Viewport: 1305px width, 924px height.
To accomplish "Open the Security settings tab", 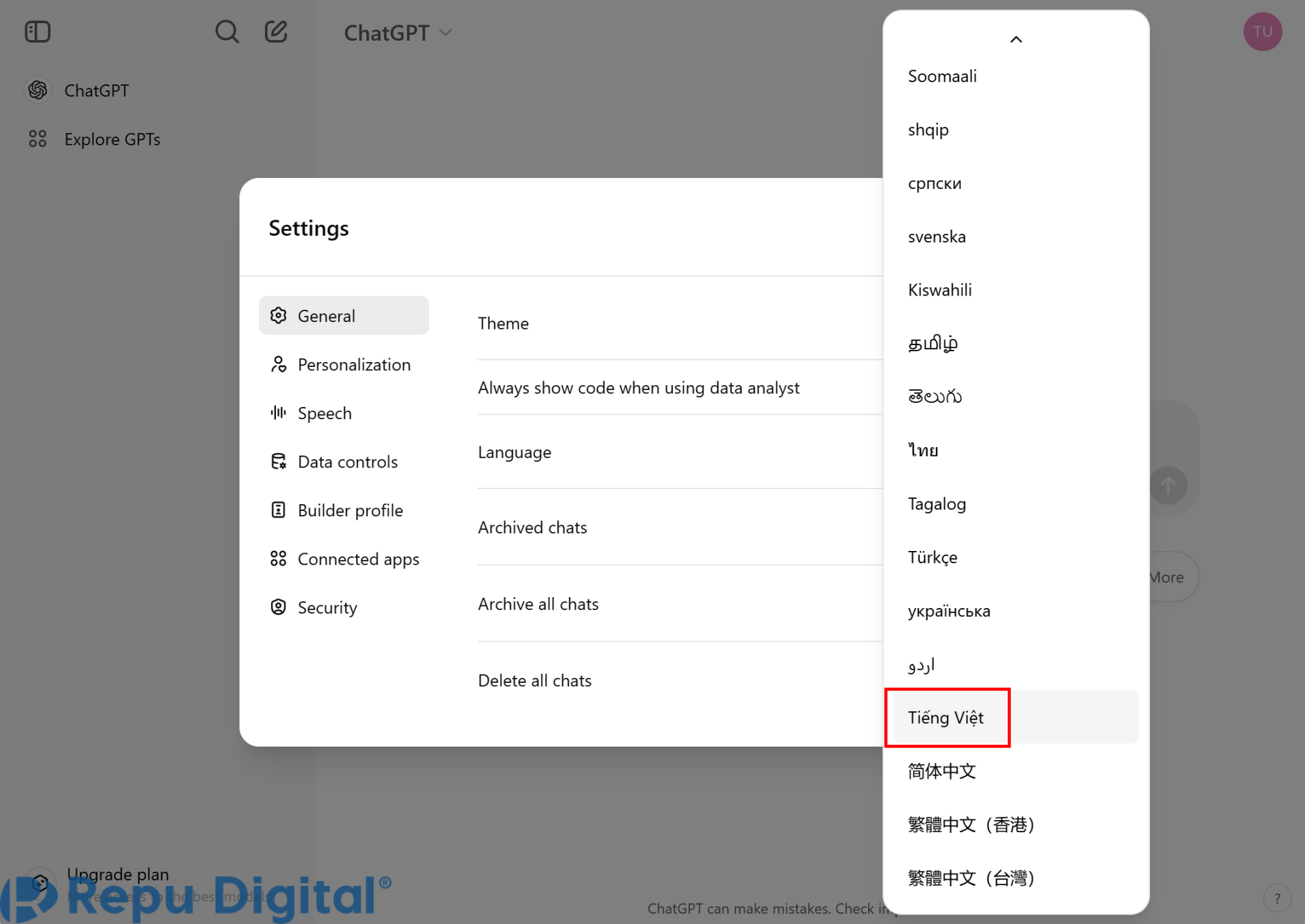I will [344, 607].
